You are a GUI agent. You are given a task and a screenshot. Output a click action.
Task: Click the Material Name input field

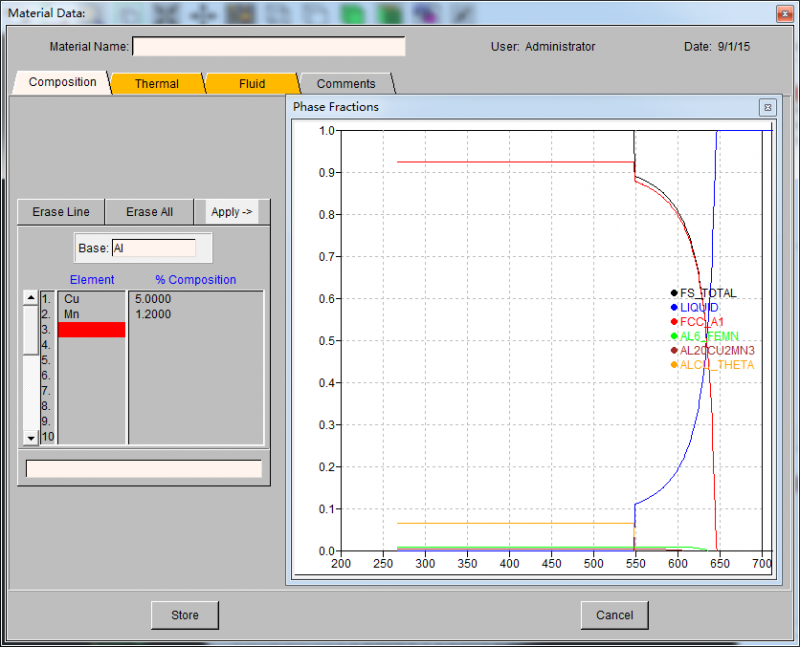[x=269, y=47]
